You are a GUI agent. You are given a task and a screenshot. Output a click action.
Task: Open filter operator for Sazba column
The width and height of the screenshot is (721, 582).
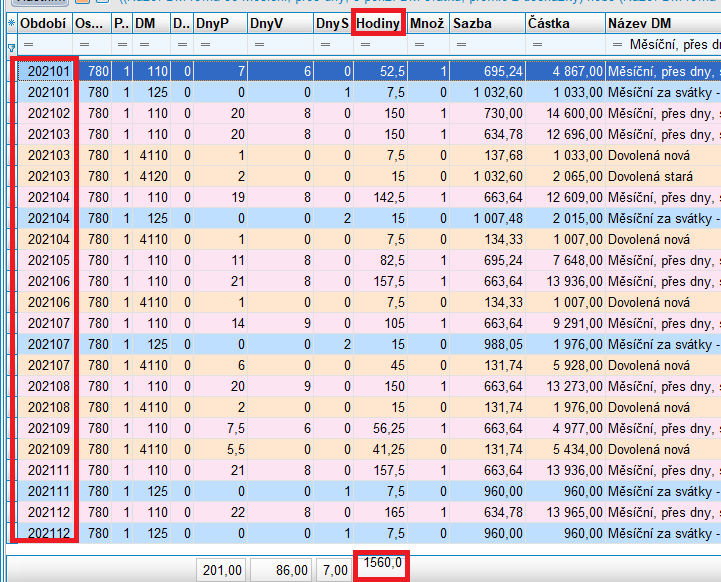click(x=458, y=46)
